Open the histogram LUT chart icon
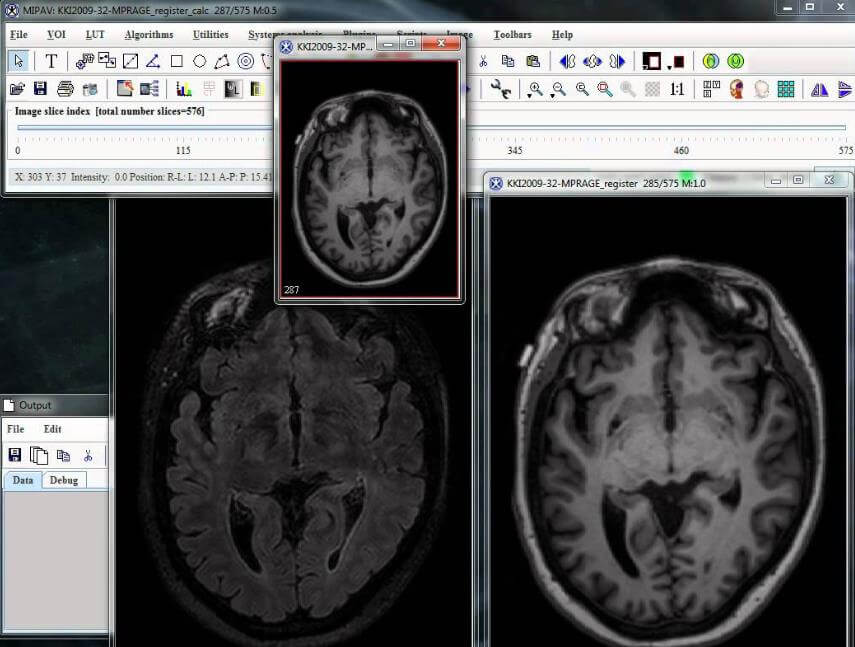Viewport: 855px width, 647px height. click(x=184, y=89)
